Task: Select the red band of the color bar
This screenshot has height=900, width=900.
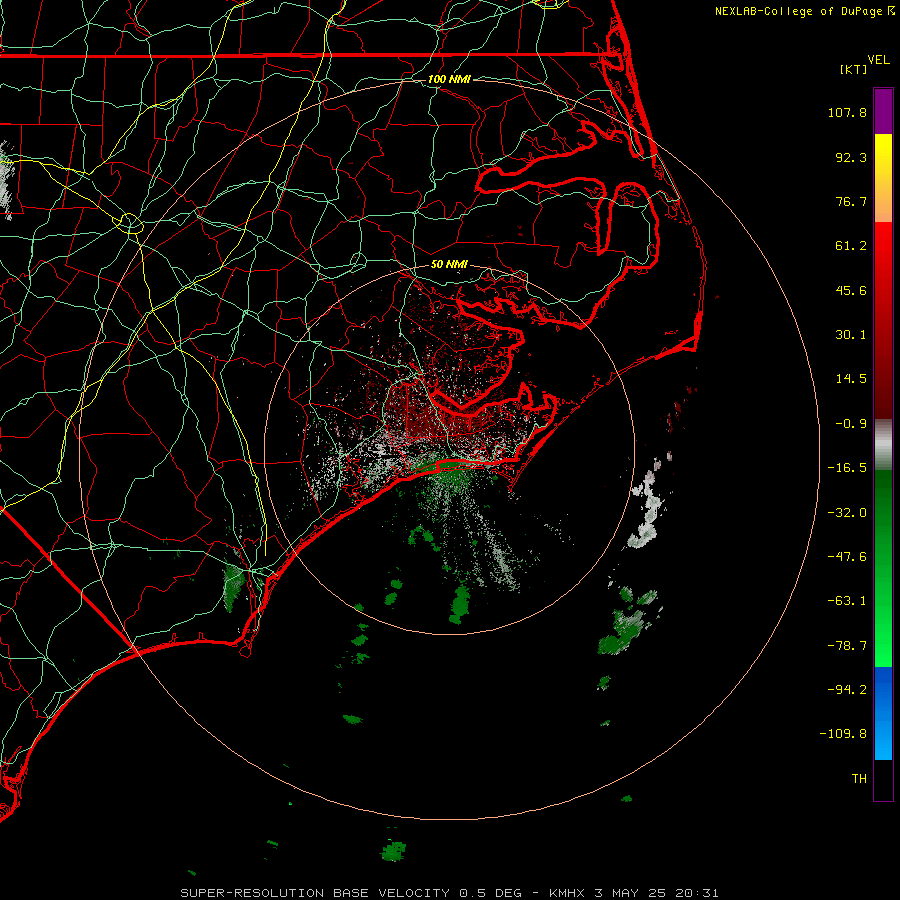Action: click(x=883, y=320)
